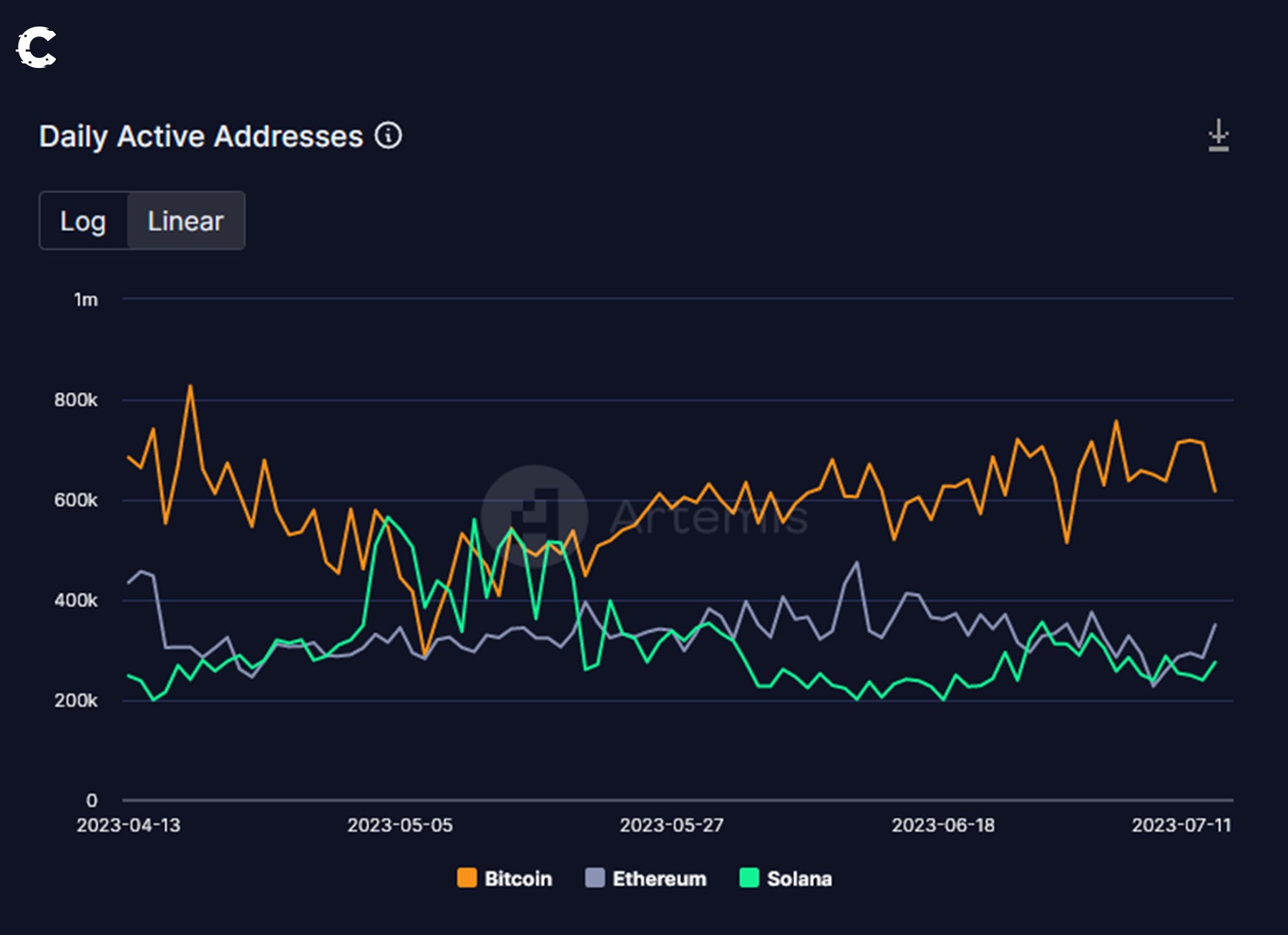The width and height of the screenshot is (1288, 935).
Task: Switch the chart scale to Log
Action: [83, 221]
